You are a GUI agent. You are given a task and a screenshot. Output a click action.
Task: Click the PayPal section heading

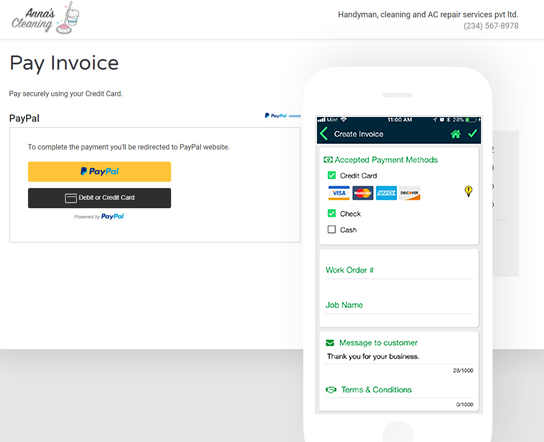[x=24, y=118]
